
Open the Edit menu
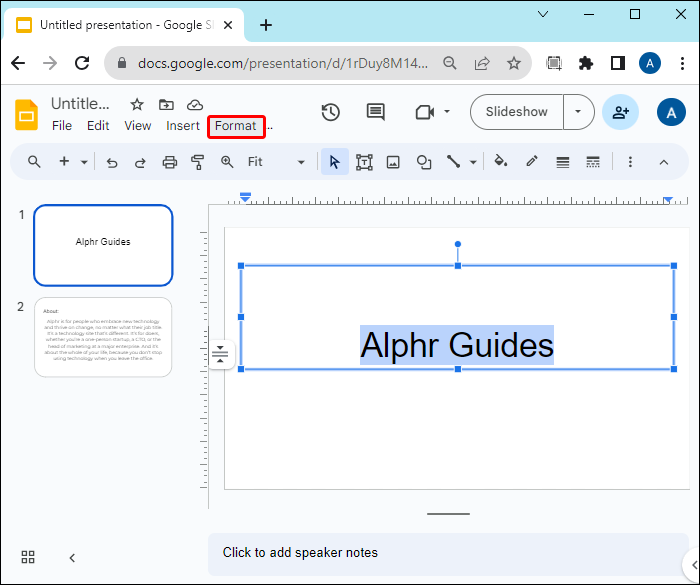[x=98, y=126]
